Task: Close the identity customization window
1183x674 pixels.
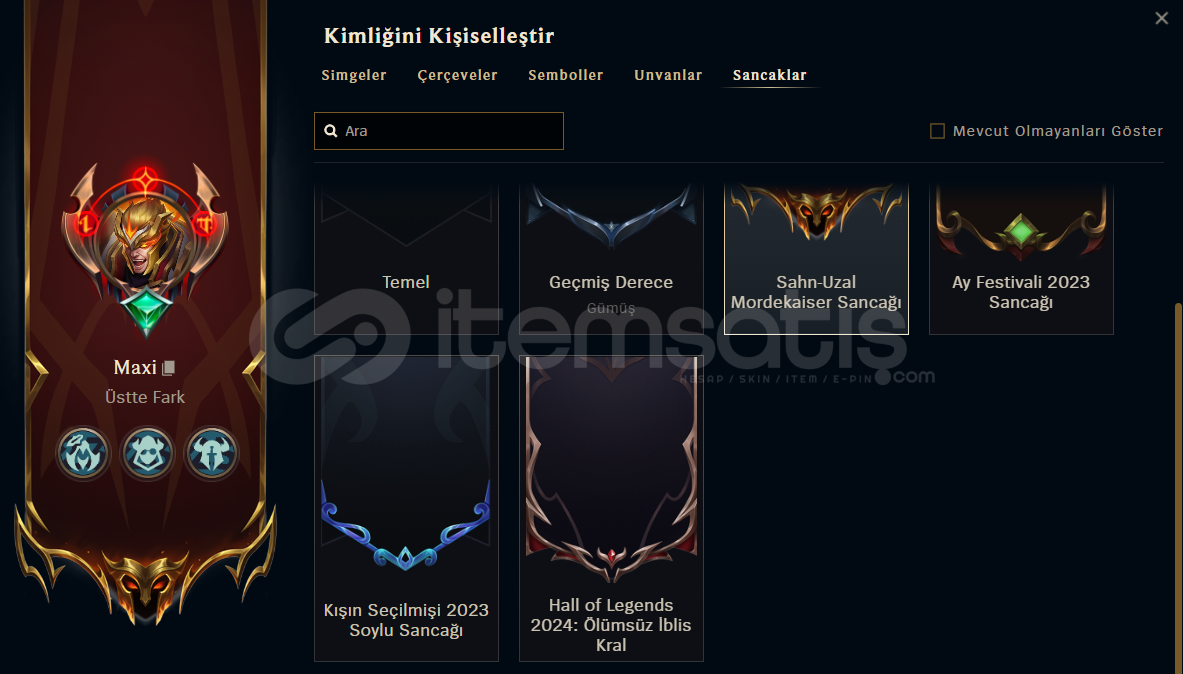Action: coord(1161,18)
